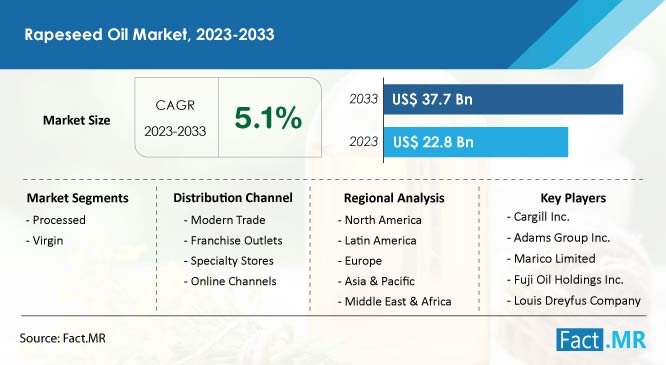
Task: Click the Fact.MR logo
Action: (601, 340)
